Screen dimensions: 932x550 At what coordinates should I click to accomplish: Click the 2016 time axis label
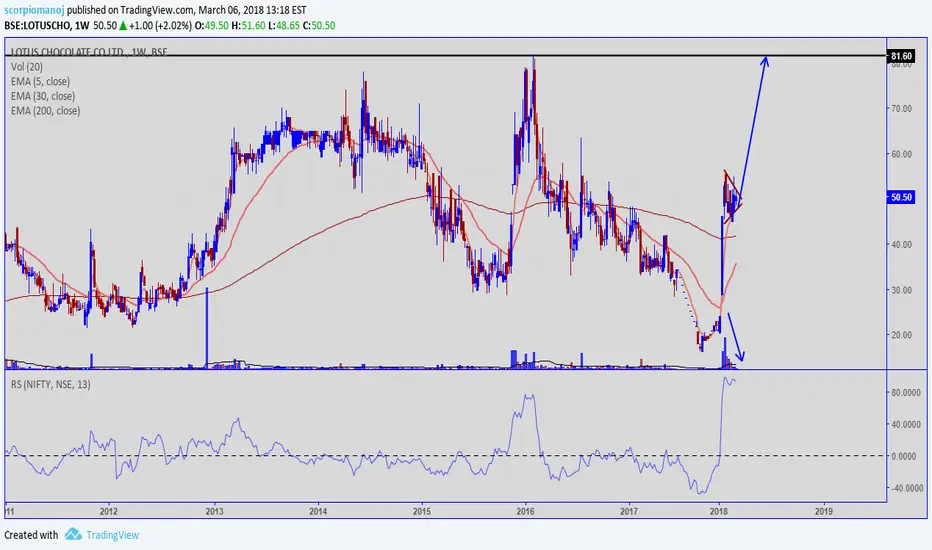[x=525, y=511]
